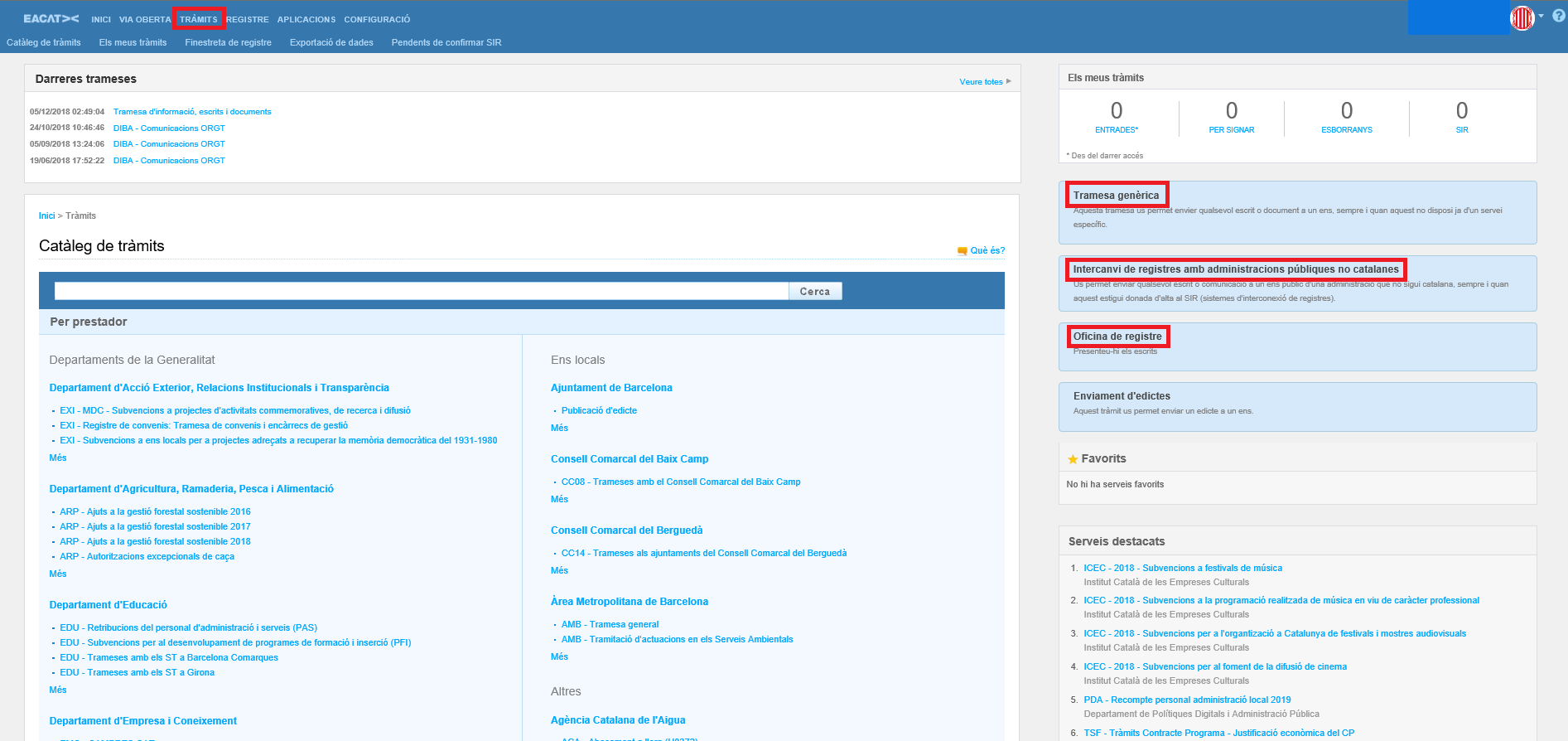Click the catalog search text field
Viewport: 1568px width, 741px height.
click(421, 291)
